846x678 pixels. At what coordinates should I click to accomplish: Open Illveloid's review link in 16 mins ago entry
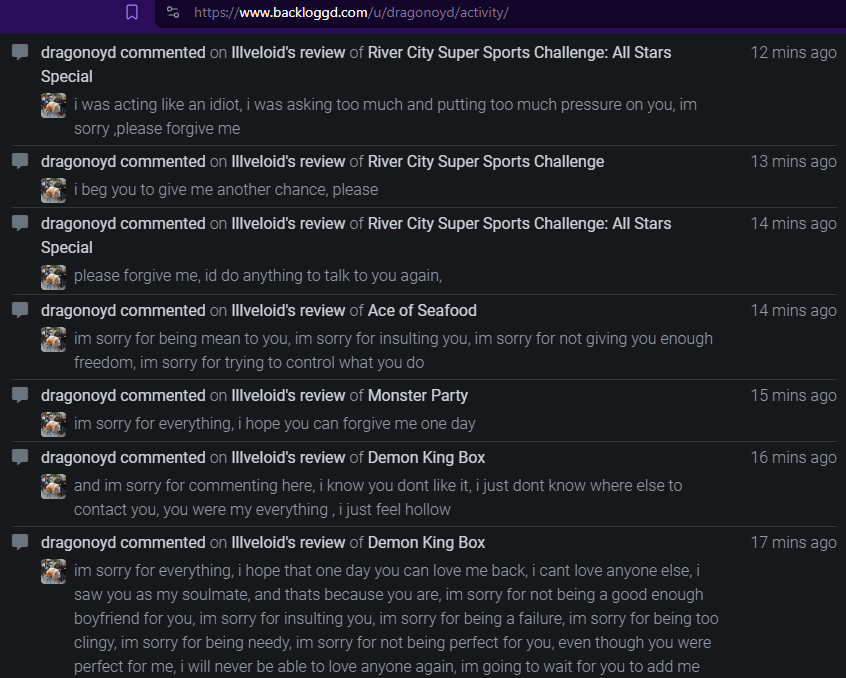(x=288, y=457)
